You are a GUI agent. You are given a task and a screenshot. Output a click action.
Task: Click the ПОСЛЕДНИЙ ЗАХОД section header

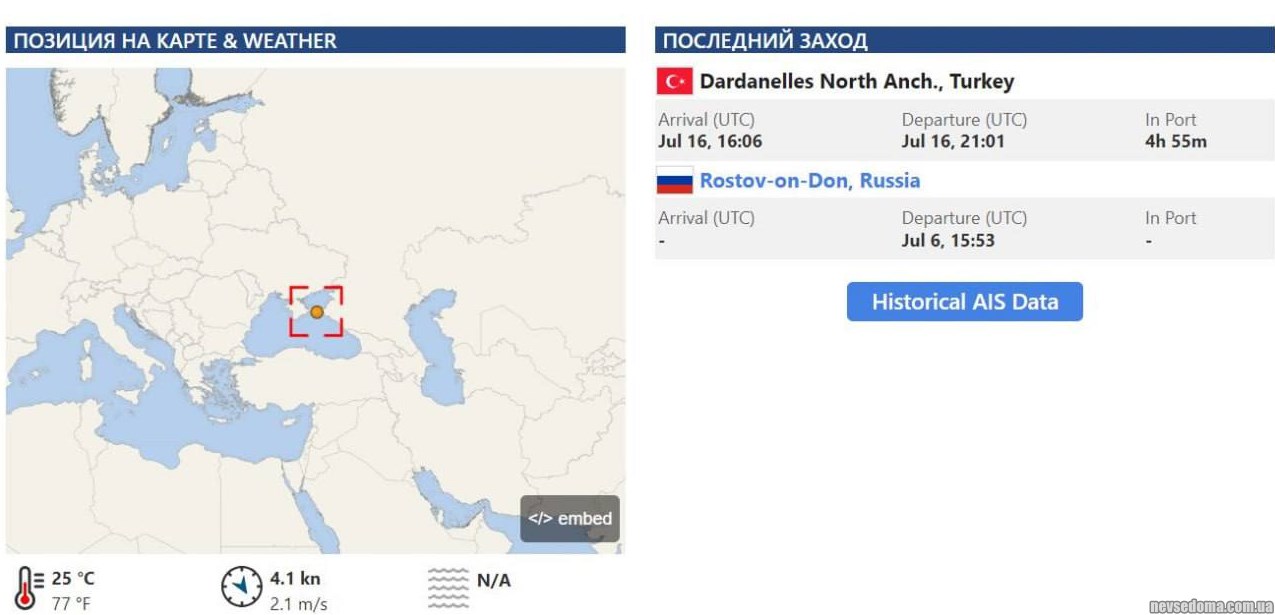click(766, 41)
